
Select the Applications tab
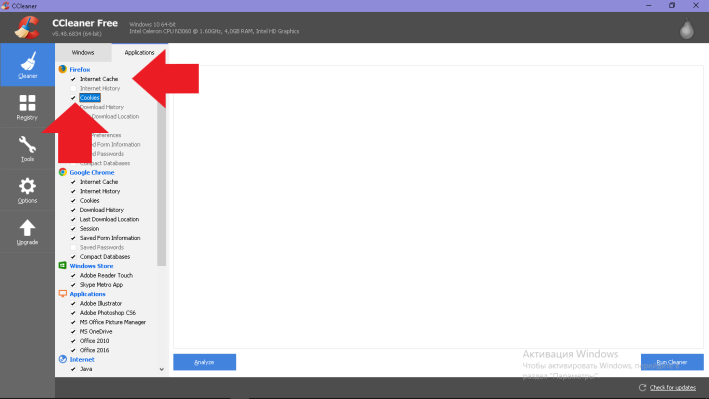[139, 52]
